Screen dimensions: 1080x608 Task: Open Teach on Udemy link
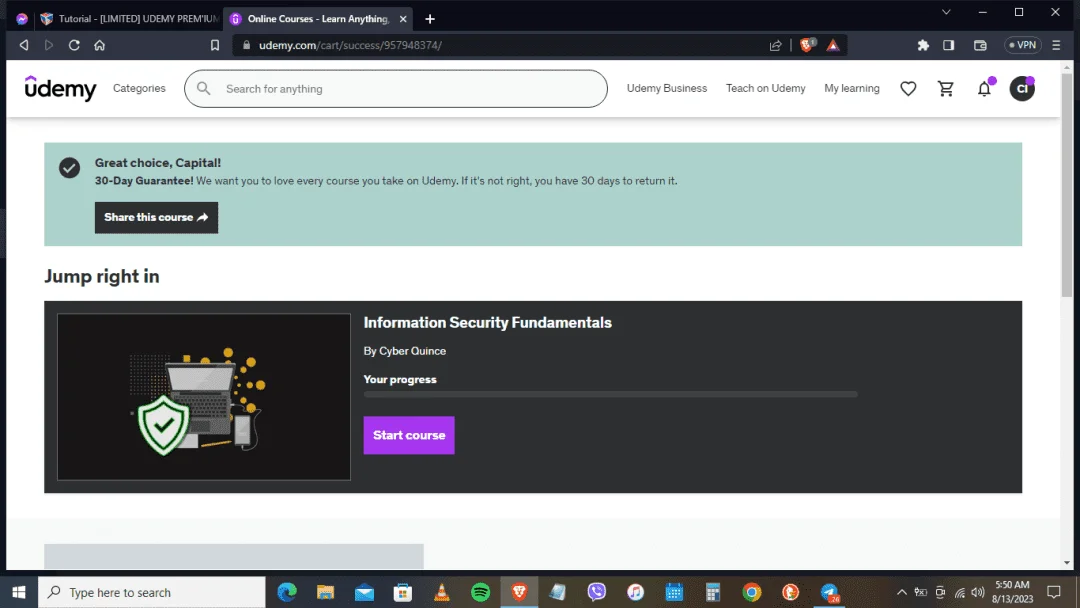(765, 88)
